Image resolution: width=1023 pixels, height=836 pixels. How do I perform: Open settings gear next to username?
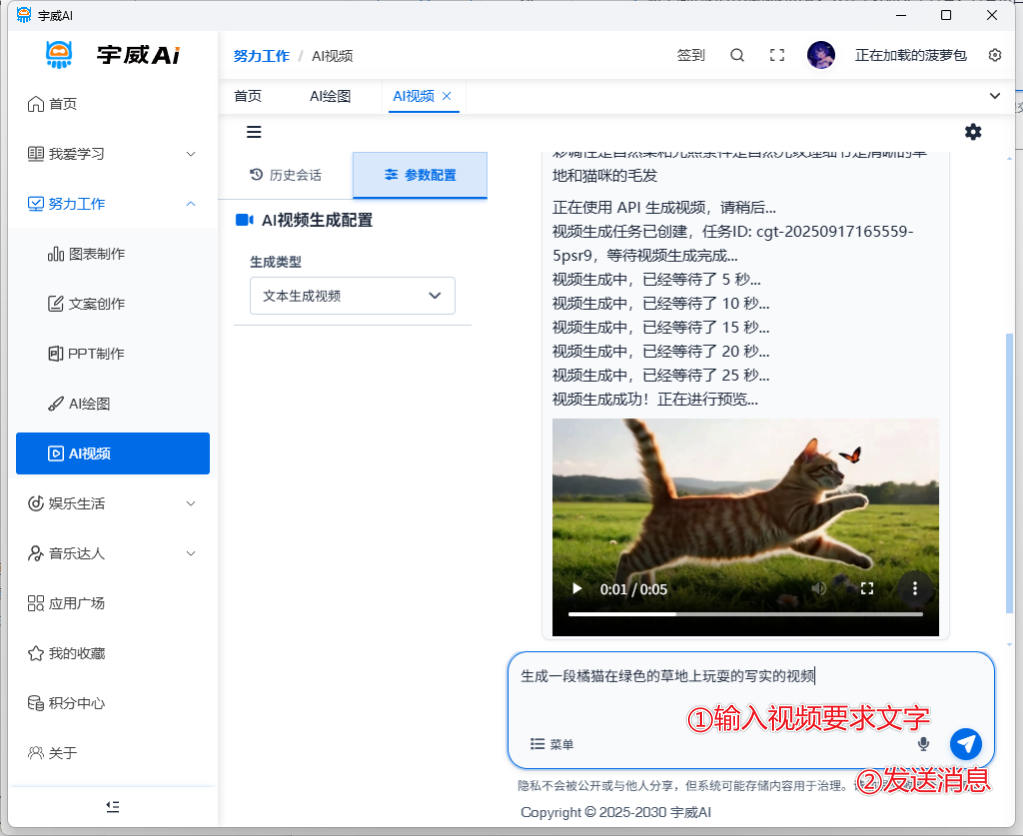point(994,56)
